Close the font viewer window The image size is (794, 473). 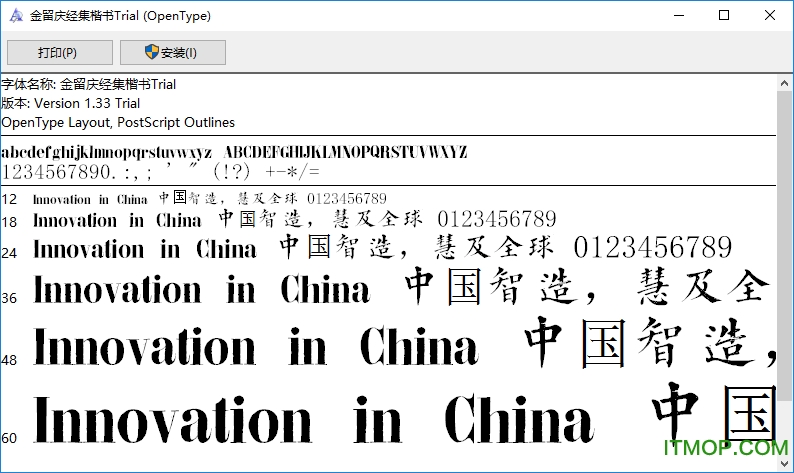(770, 16)
